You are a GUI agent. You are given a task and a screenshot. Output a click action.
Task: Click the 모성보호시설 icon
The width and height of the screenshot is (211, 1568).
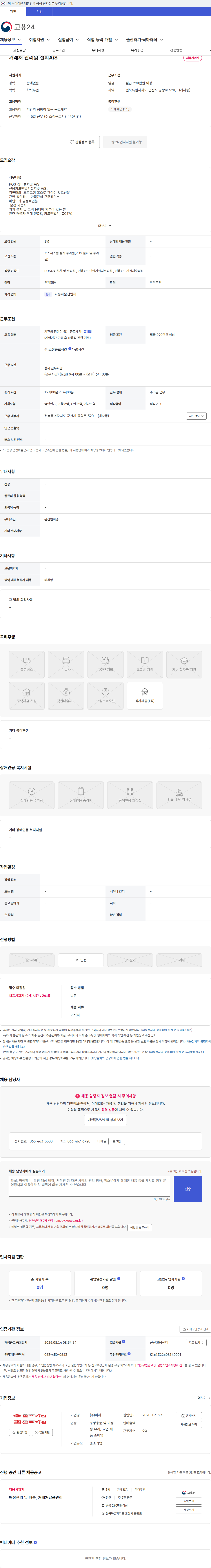tap(105, 696)
